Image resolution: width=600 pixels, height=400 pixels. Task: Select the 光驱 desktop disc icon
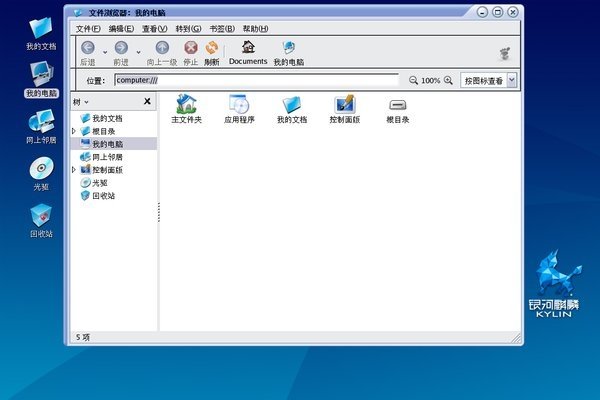pyautogui.click(x=41, y=173)
